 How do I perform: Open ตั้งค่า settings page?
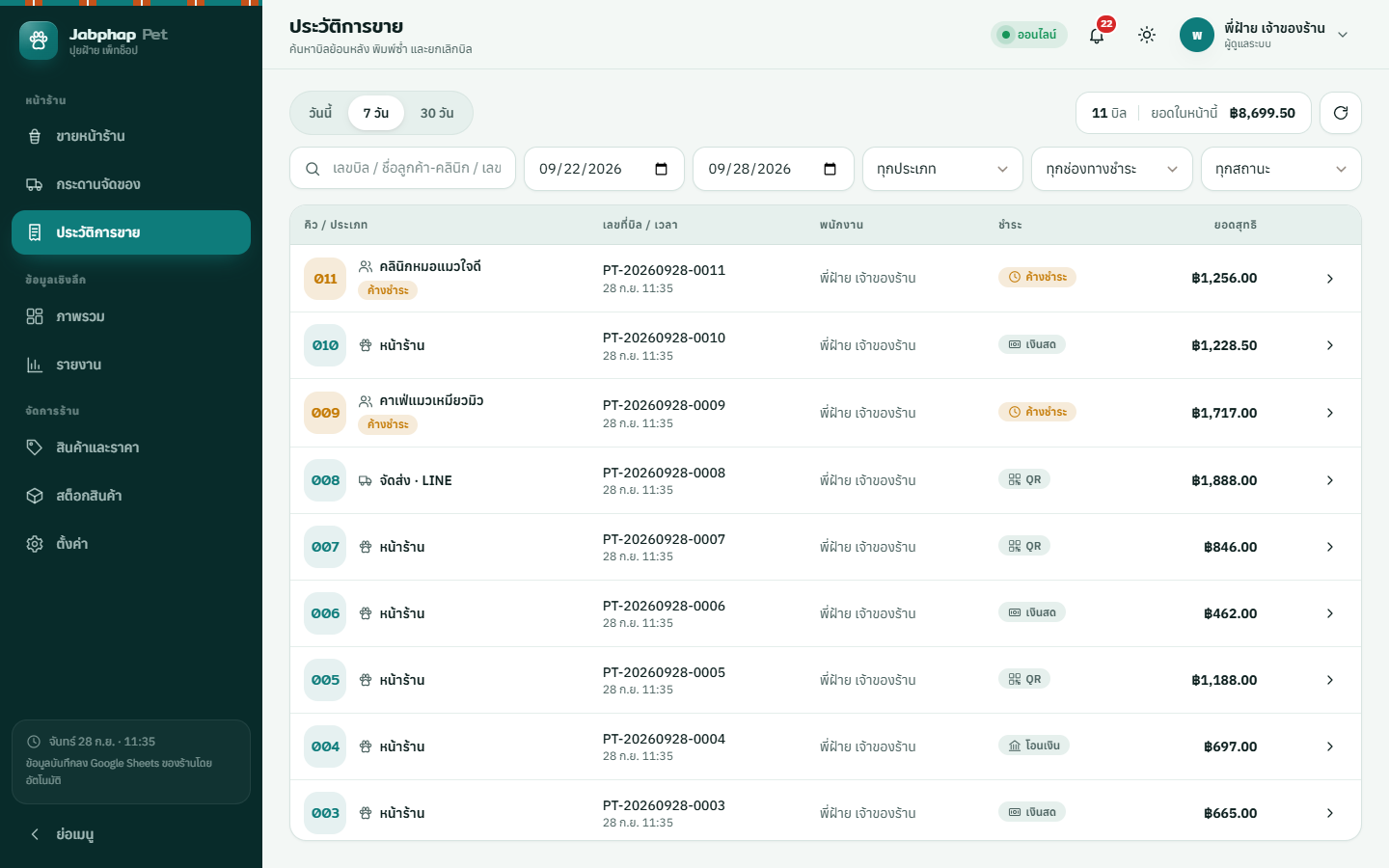point(131,544)
